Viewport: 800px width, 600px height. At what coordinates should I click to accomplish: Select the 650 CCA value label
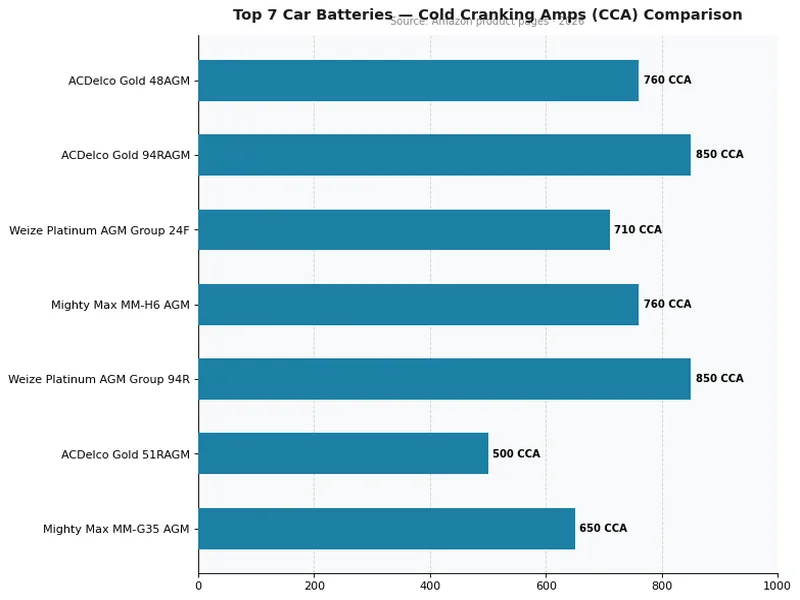(x=602, y=528)
